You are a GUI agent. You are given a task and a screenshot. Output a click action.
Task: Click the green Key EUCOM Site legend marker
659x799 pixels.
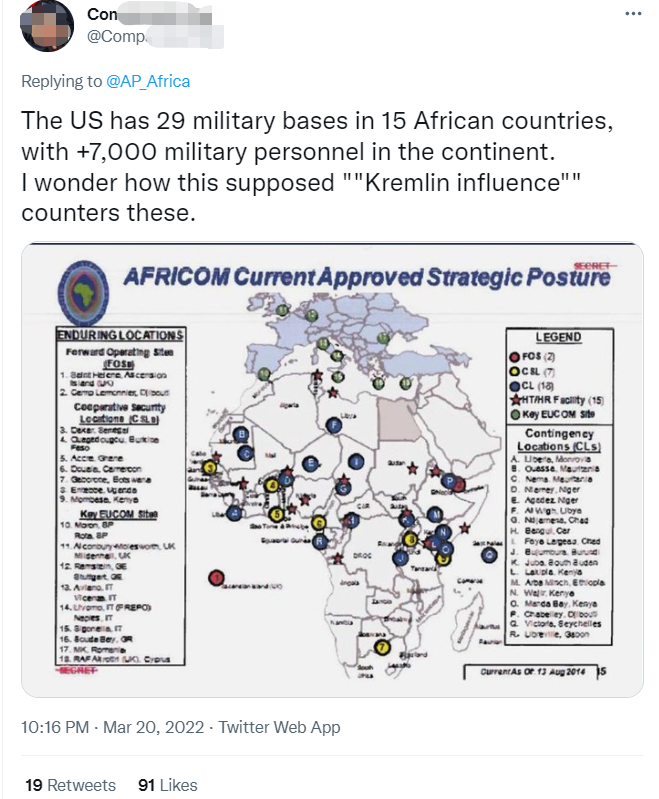515,414
